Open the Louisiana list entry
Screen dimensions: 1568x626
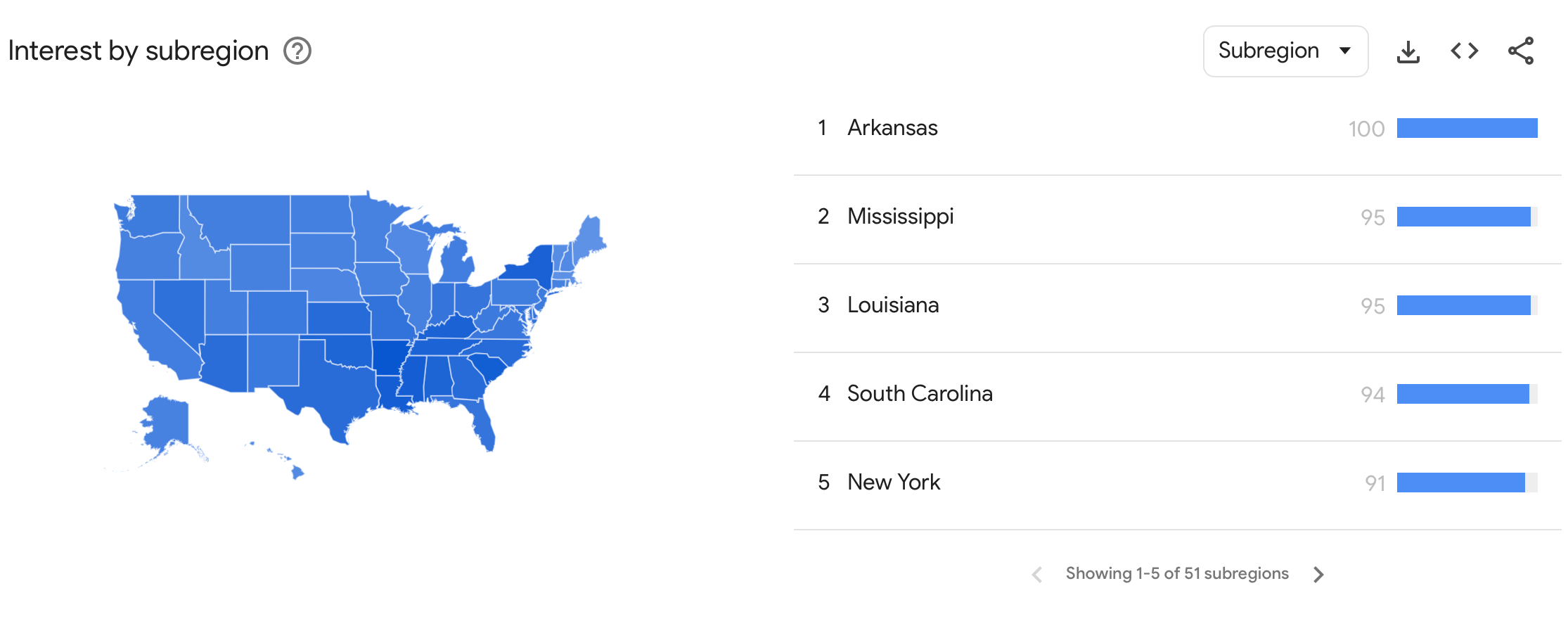(x=893, y=305)
